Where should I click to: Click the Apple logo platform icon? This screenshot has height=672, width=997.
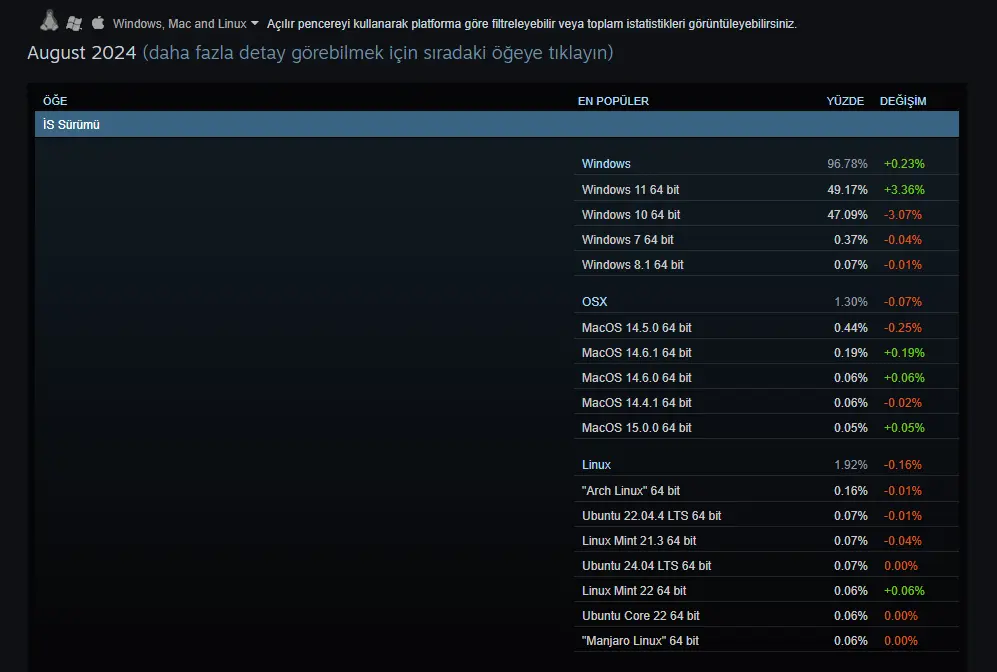(x=98, y=23)
